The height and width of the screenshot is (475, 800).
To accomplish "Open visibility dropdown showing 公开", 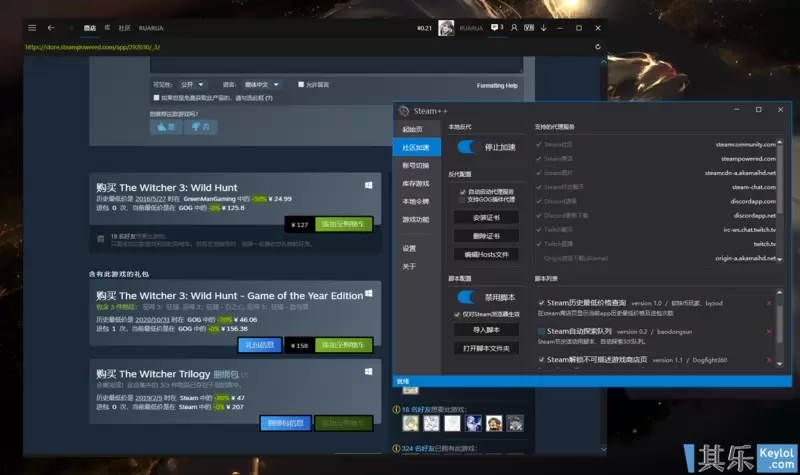I will 192,84.
